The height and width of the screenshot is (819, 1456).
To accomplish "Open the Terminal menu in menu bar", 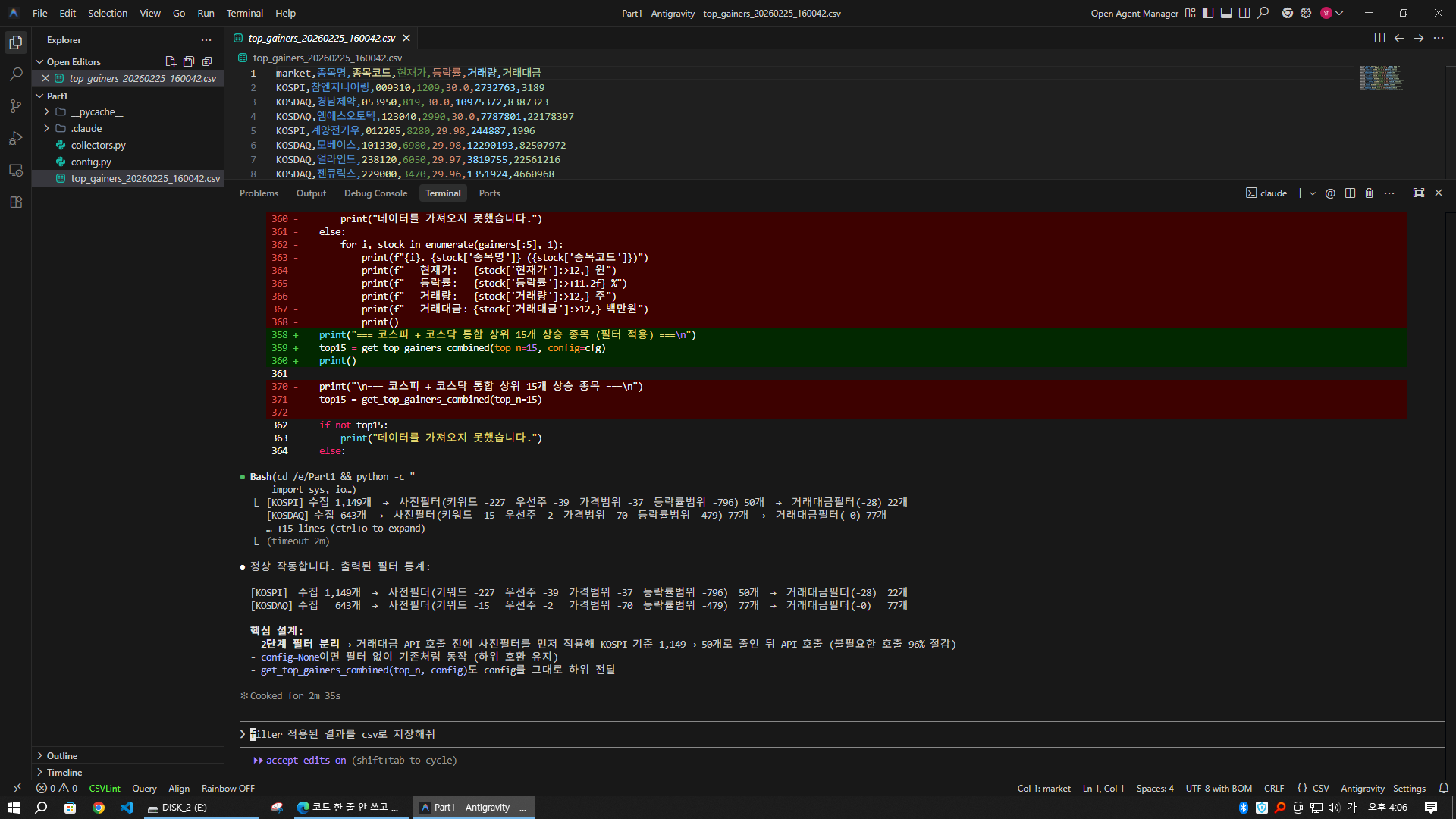I will pos(244,13).
